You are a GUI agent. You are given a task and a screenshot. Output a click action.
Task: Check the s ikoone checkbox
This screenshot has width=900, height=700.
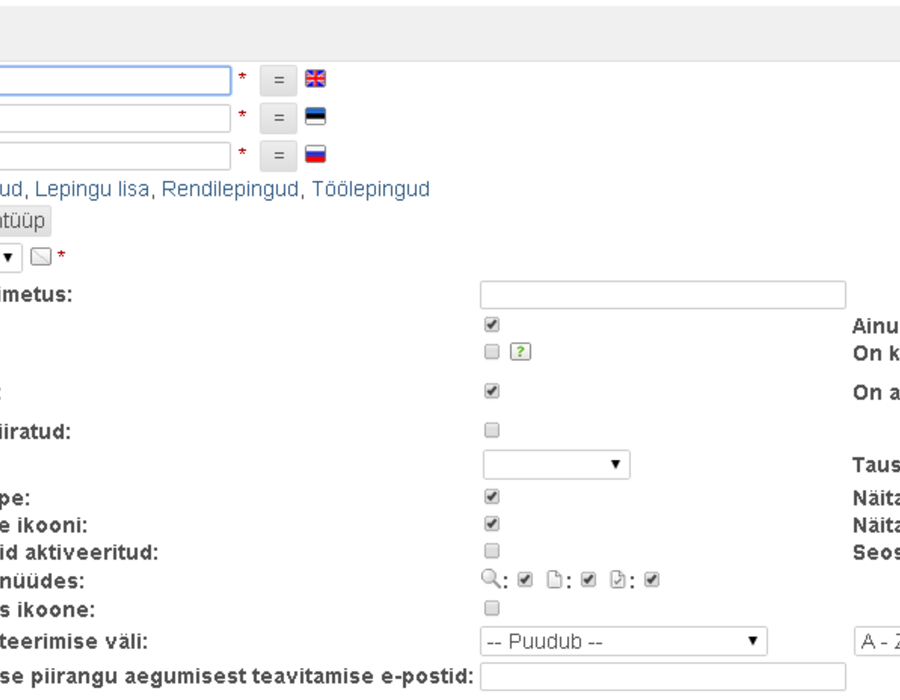coord(492,608)
